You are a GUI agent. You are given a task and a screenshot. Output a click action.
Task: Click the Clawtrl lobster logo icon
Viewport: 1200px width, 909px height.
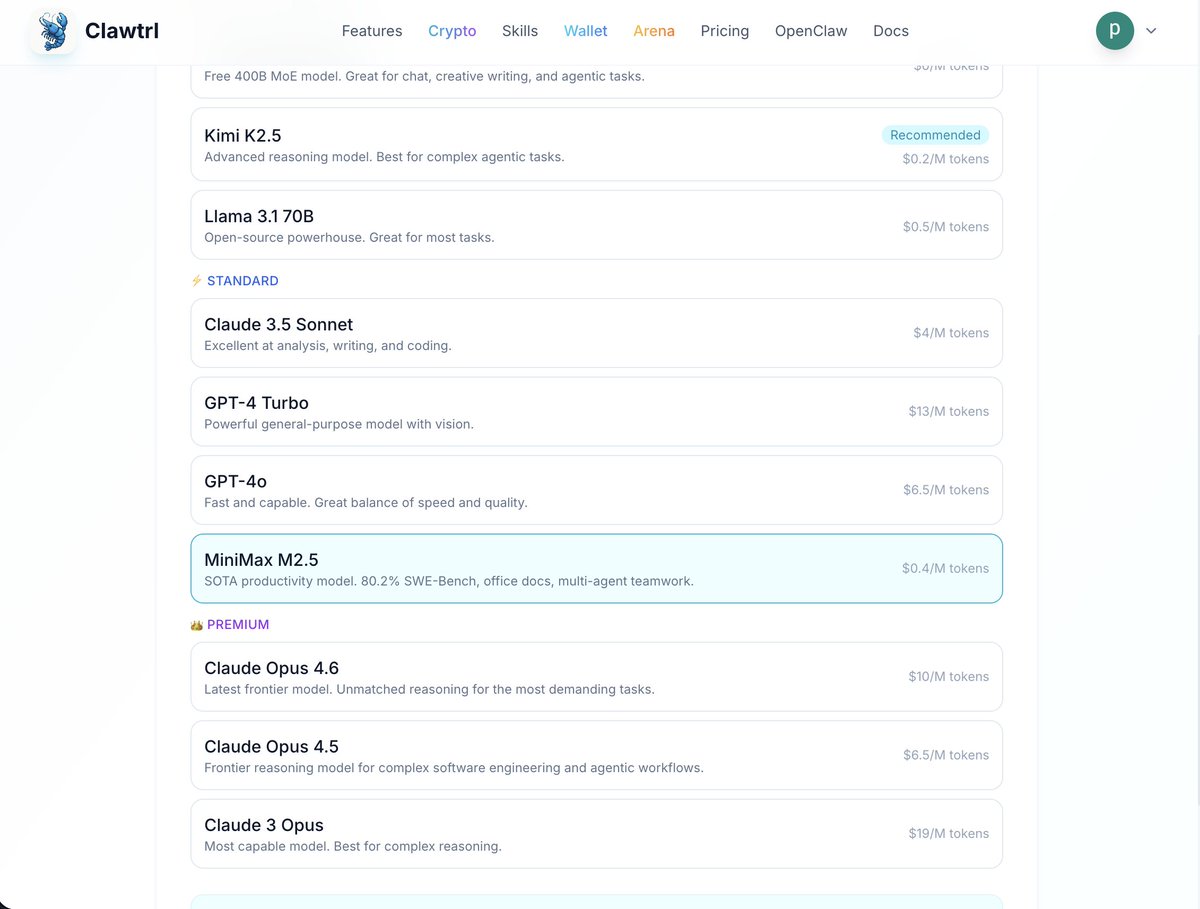(x=53, y=31)
